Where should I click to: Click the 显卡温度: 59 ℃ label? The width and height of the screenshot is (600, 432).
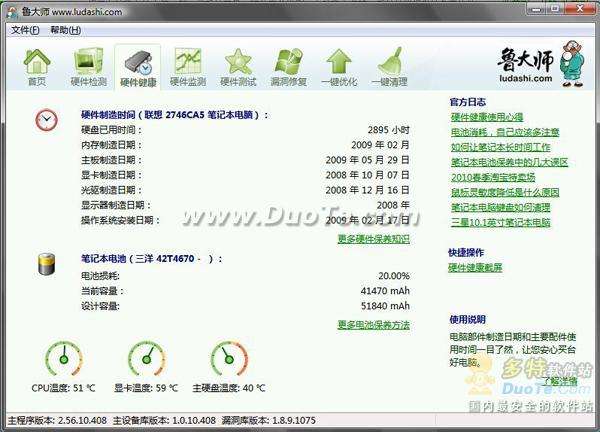(146, 388)
